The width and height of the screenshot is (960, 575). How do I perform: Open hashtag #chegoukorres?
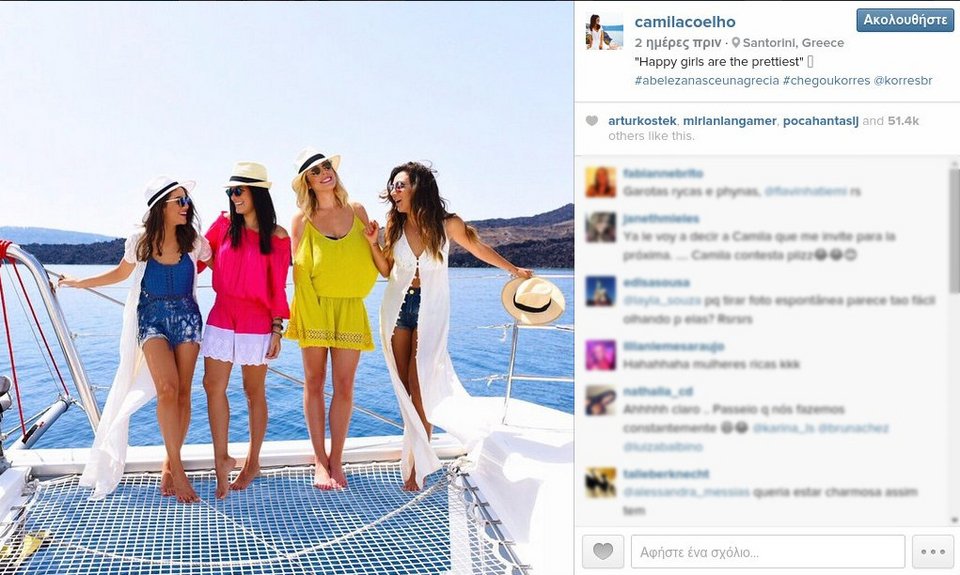(827, 80)
